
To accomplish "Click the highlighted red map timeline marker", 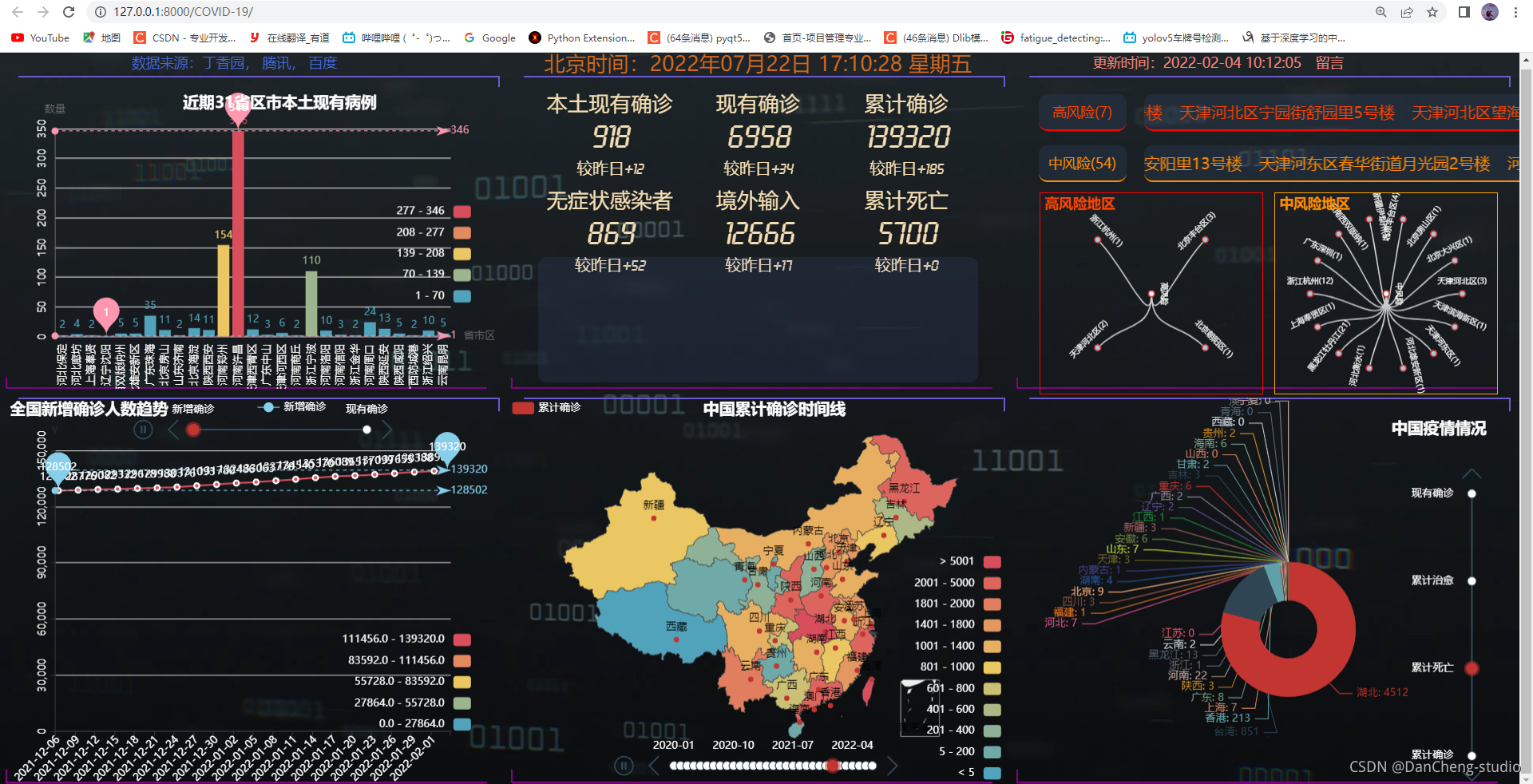I will tap(833, 766).
